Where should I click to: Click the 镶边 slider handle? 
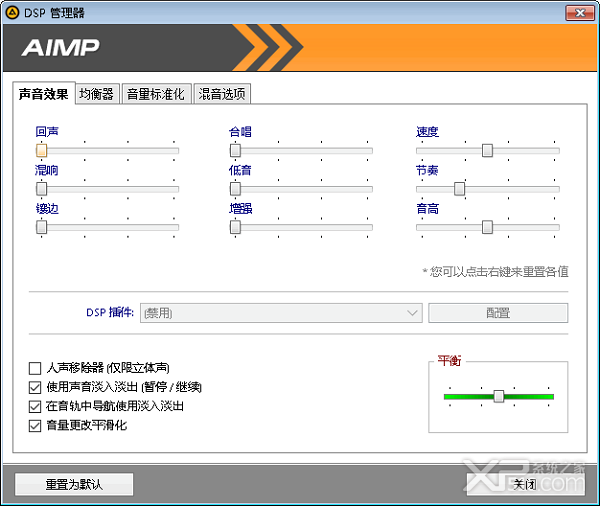click(41, 227)
